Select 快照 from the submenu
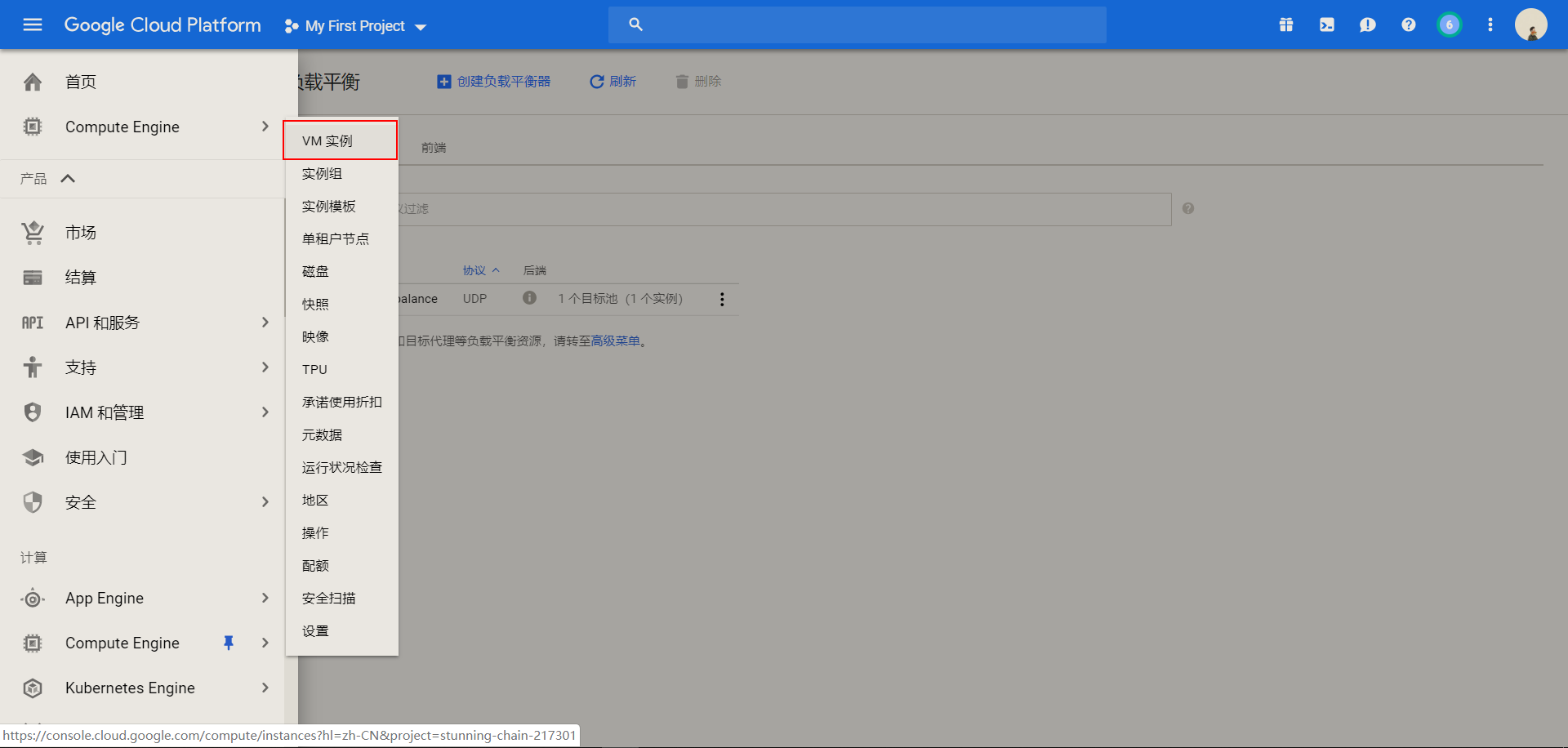 [x=342, y=305]
